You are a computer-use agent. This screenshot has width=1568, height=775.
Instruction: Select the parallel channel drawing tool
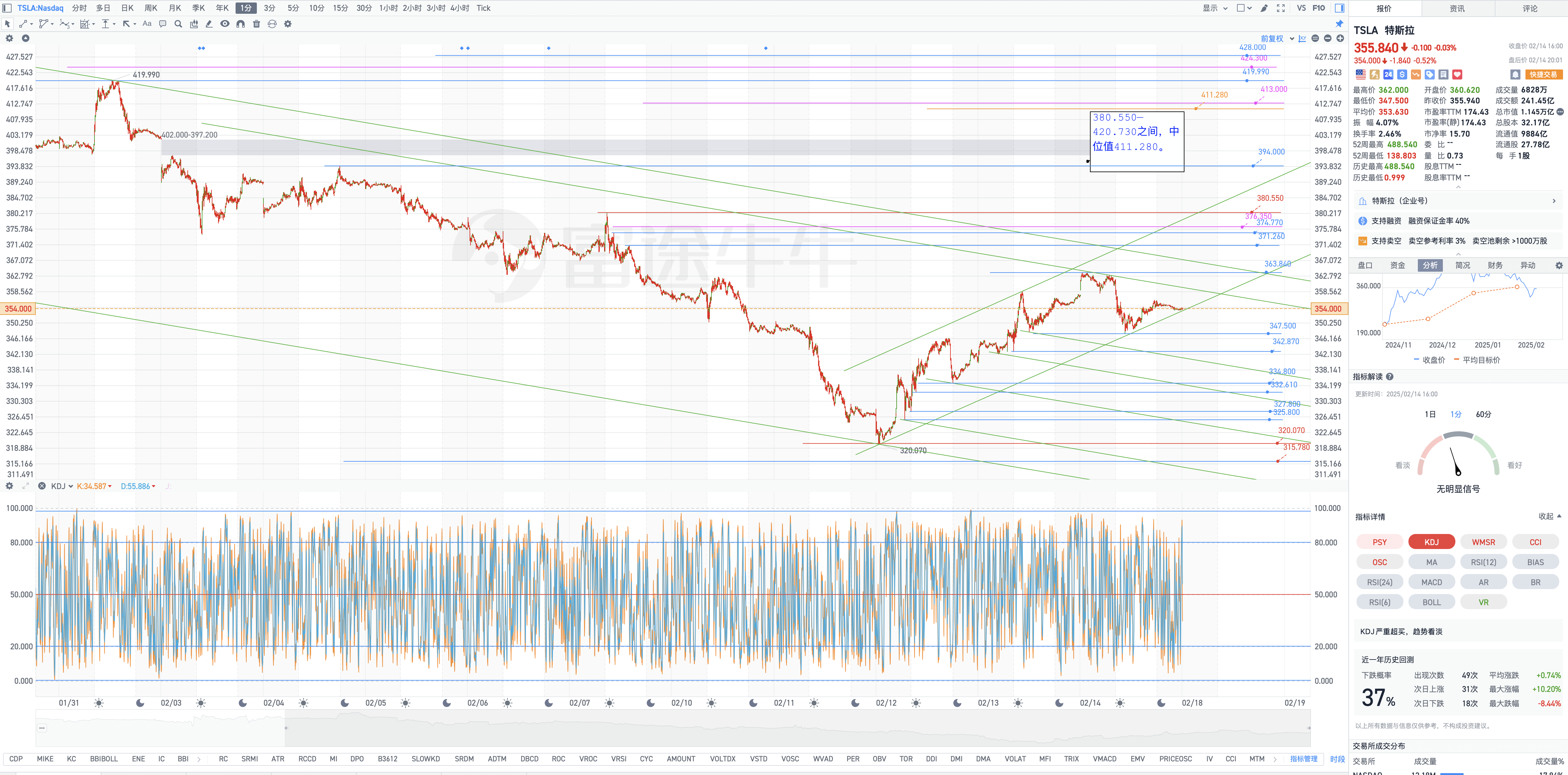(x=43, y=24)
